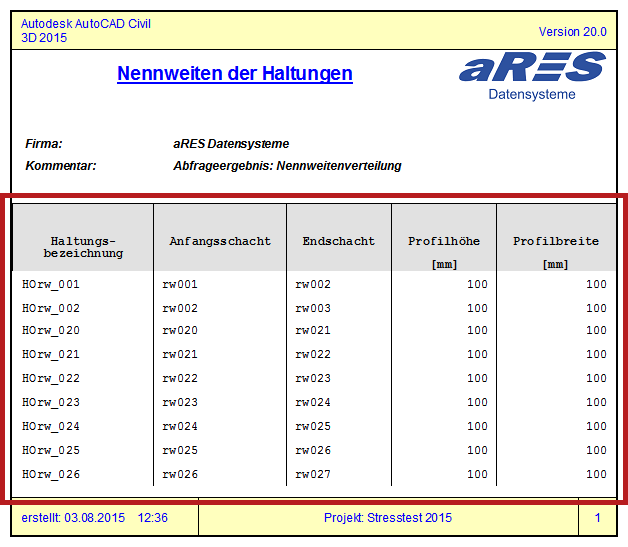Select the 'Profilhöhe' column header
Image resolution: width=628 pixels, height=547 pixels.
(x=443, y=241)
